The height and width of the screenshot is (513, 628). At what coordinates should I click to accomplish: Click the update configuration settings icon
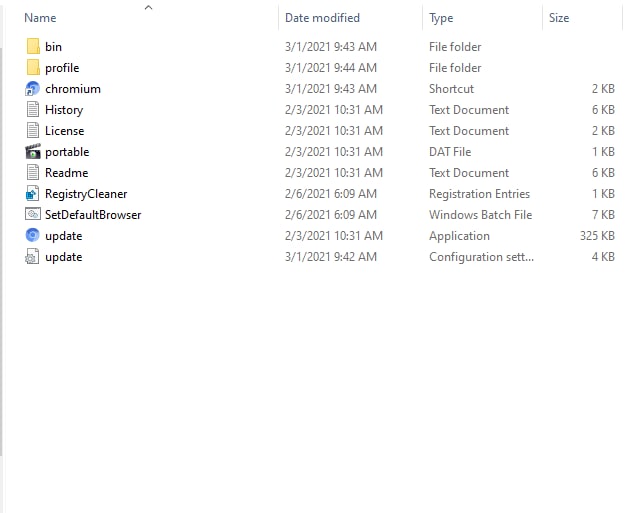tap(32, 257)
